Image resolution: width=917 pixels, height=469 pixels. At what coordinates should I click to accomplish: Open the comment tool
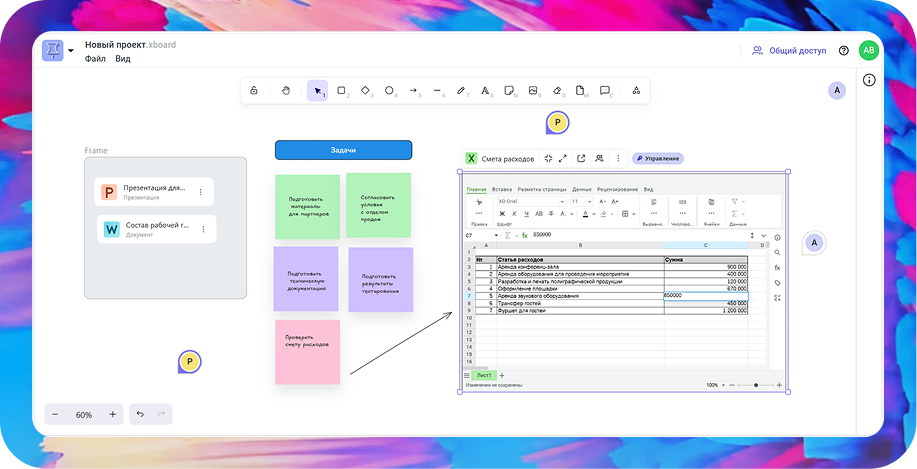point(605,91)
